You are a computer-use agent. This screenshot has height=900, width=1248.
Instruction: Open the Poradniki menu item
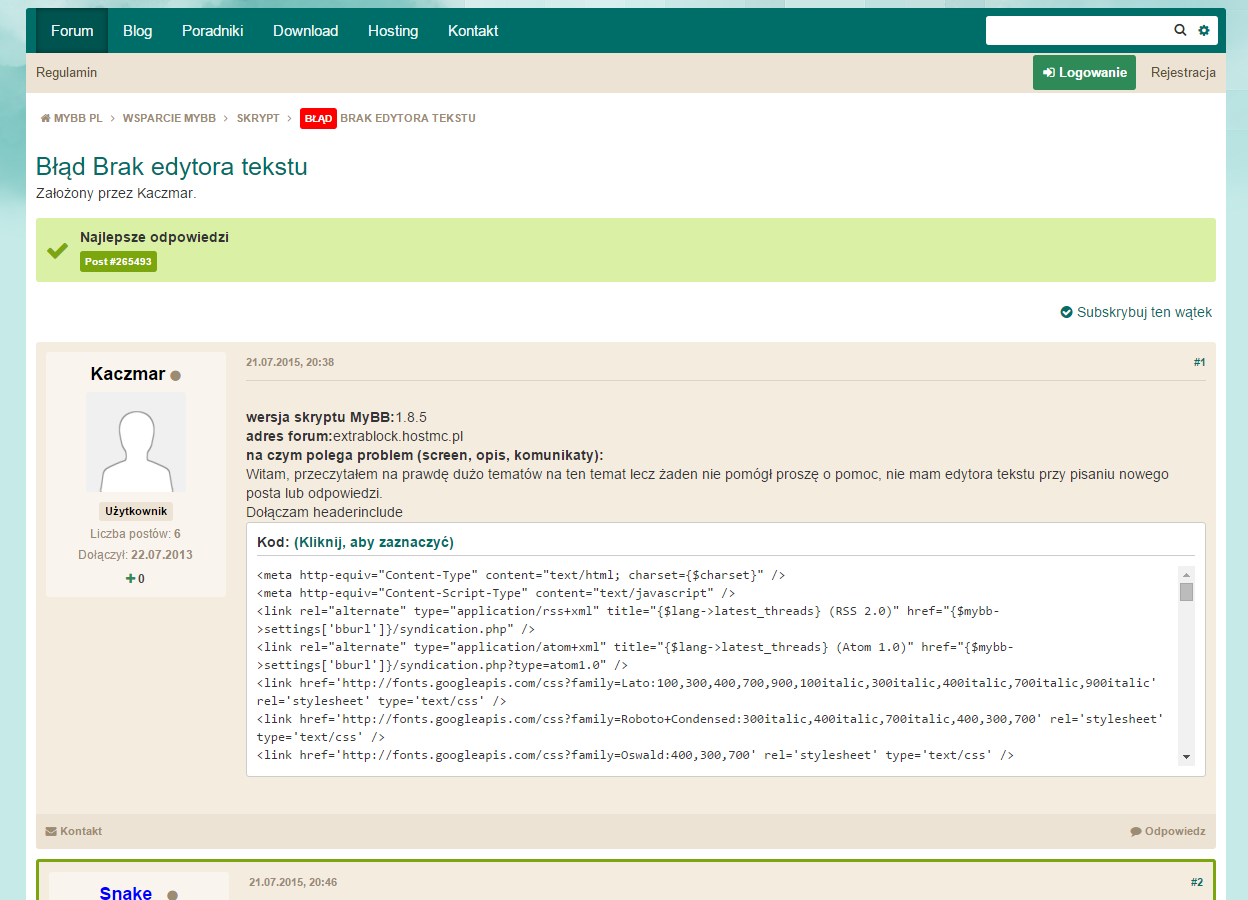[x=213, y=31]
